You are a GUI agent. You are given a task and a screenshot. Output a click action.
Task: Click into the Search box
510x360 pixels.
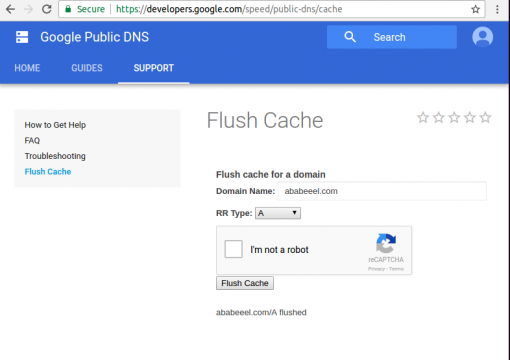point(392,37)
